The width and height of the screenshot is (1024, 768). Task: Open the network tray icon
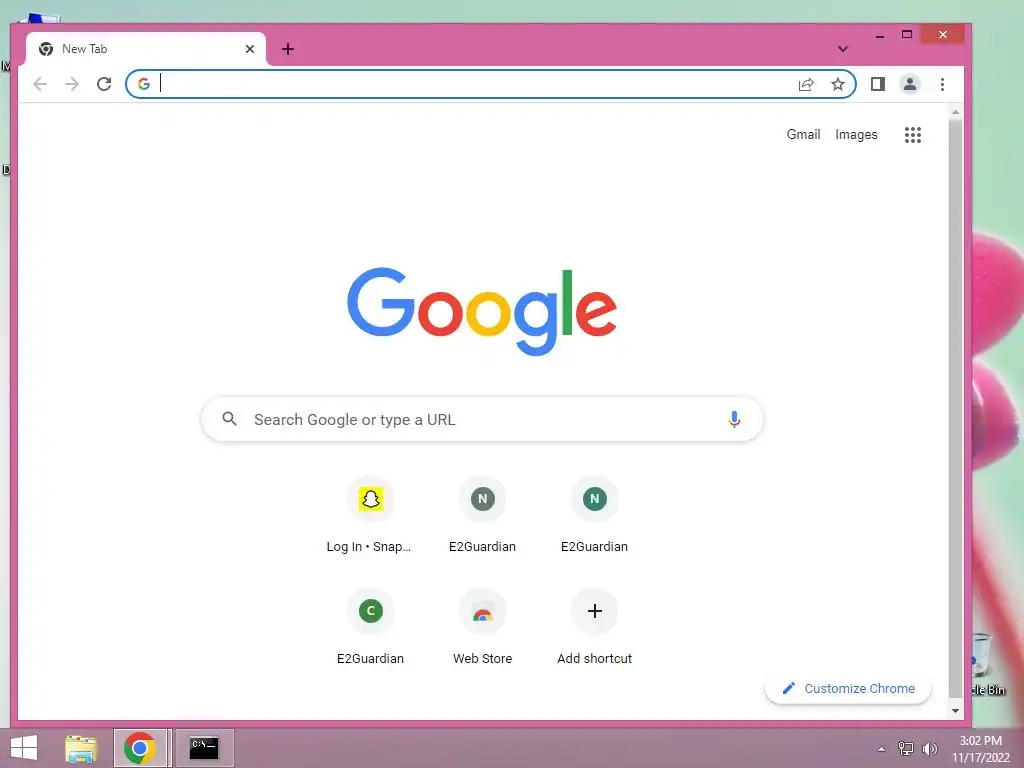(x=905, y=749)
